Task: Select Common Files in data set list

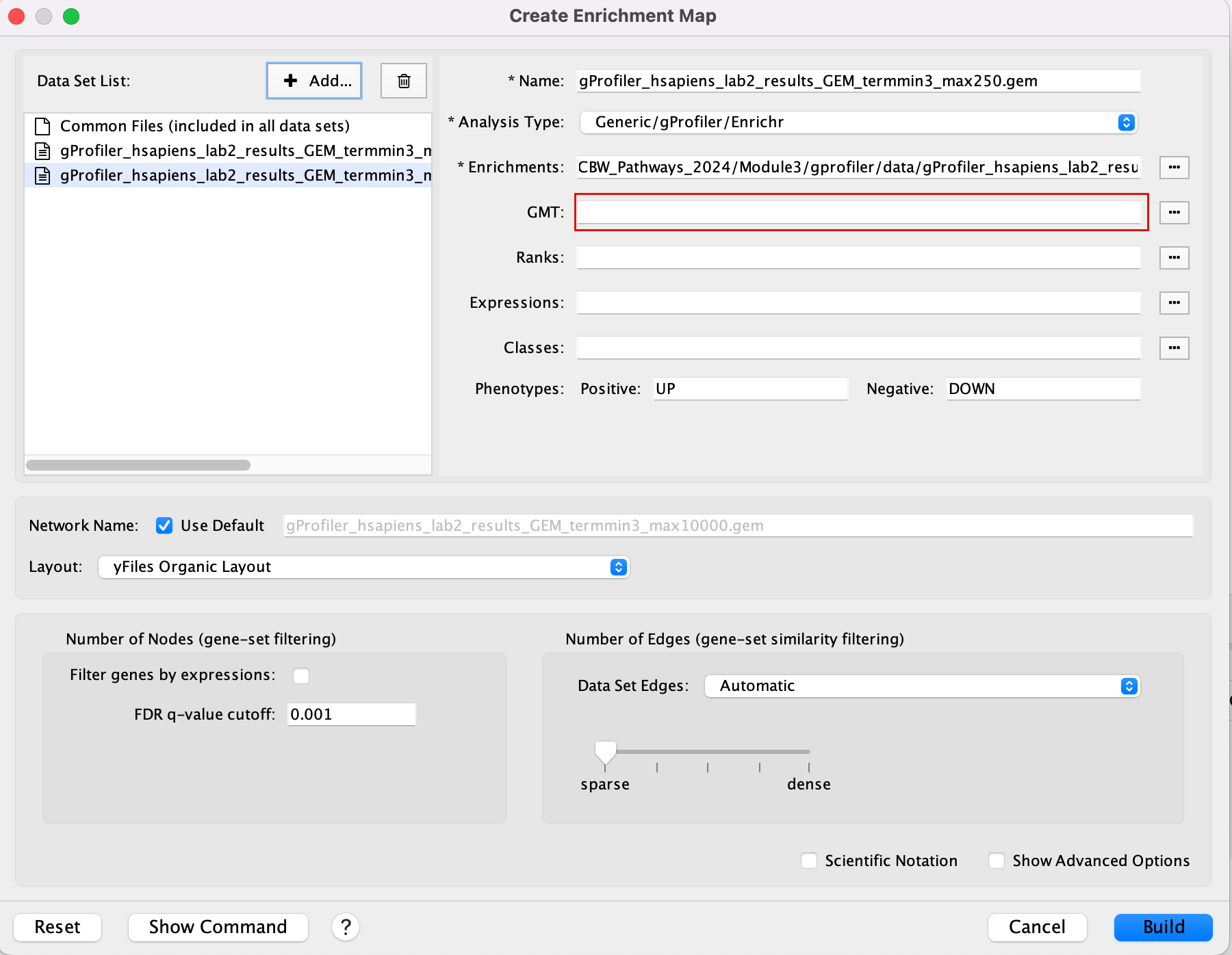Action: (x=205, y=126)
